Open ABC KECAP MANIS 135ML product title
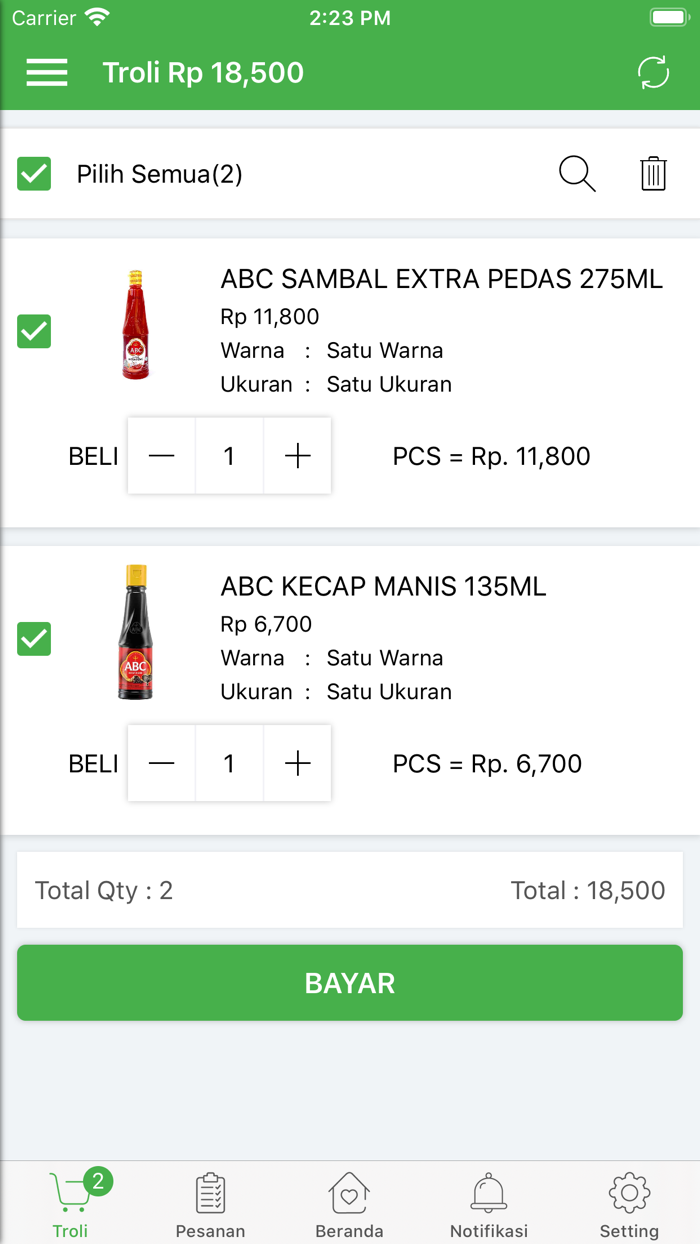This screenshot has width=700, height=1244. coord(383,586)
